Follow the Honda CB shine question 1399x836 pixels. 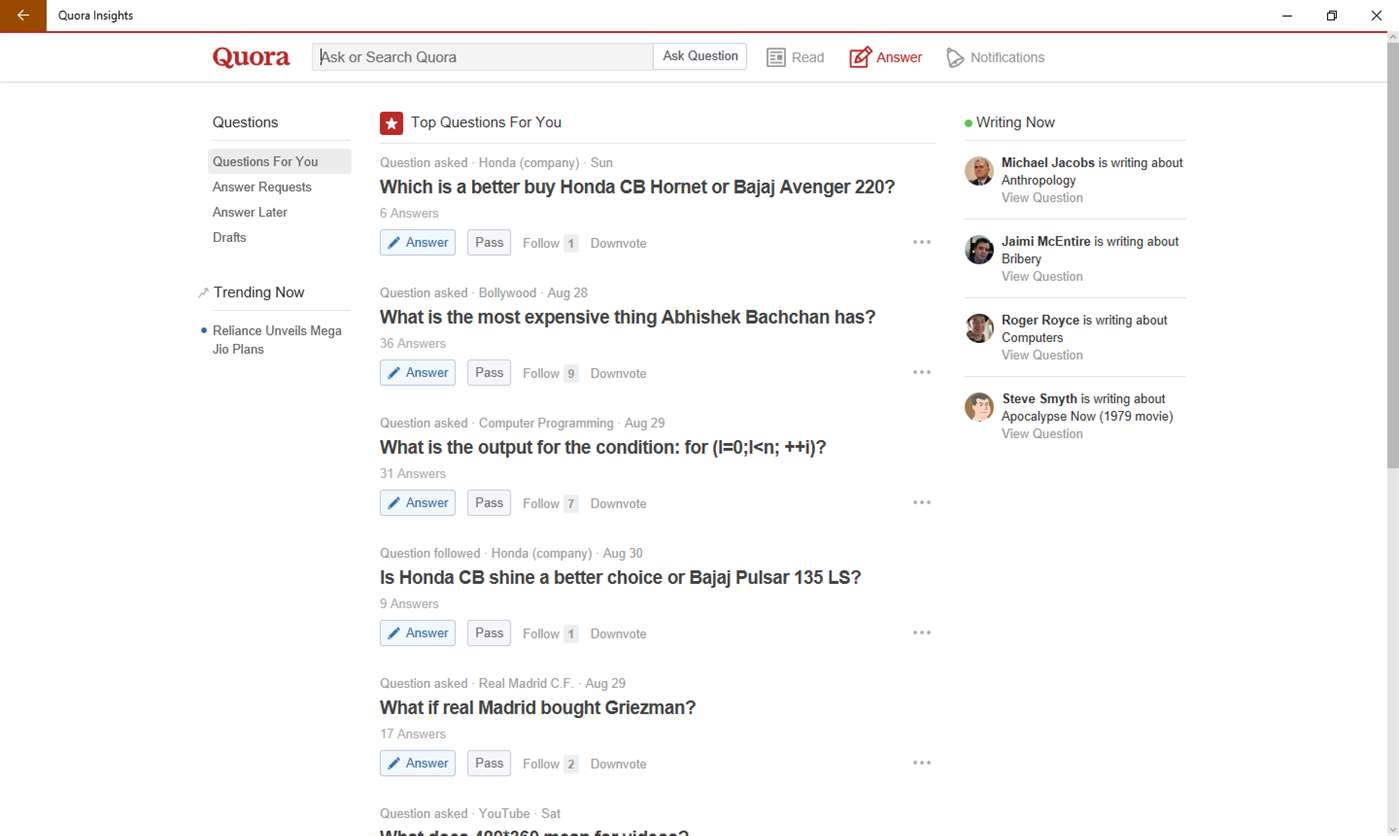(550, 633)
